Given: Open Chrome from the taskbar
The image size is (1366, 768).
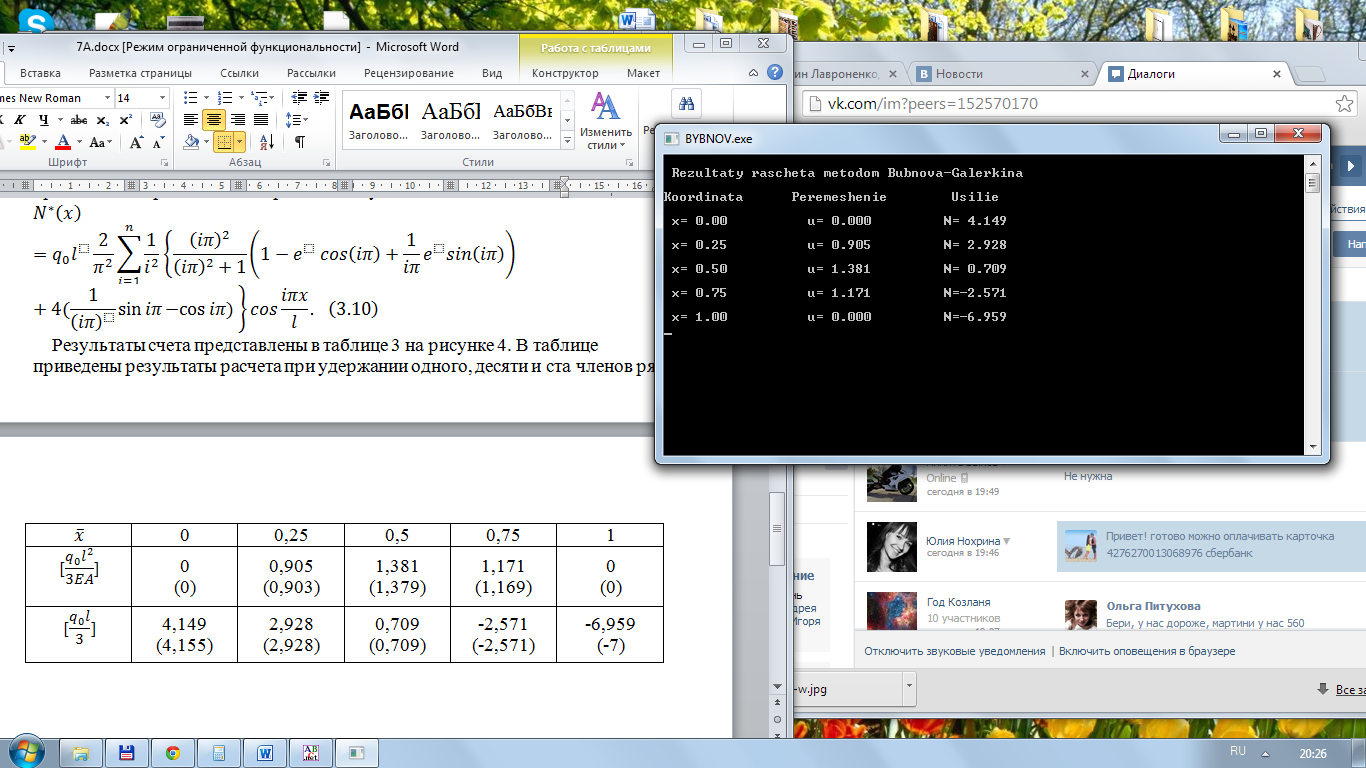Looking at the screenshot, I should coord(172,752).
